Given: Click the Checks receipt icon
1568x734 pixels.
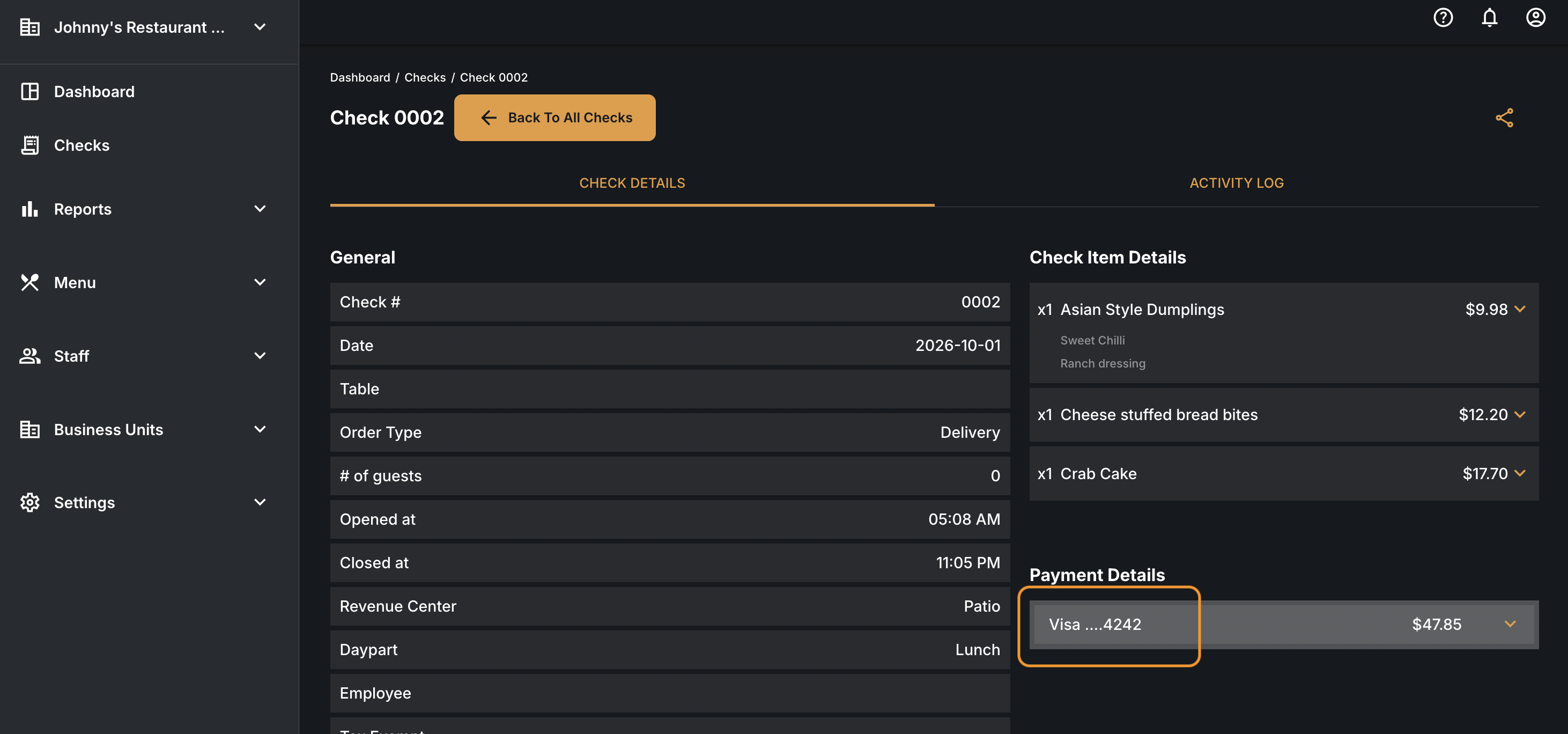Looking at the screenshot, I should point(30,145).
